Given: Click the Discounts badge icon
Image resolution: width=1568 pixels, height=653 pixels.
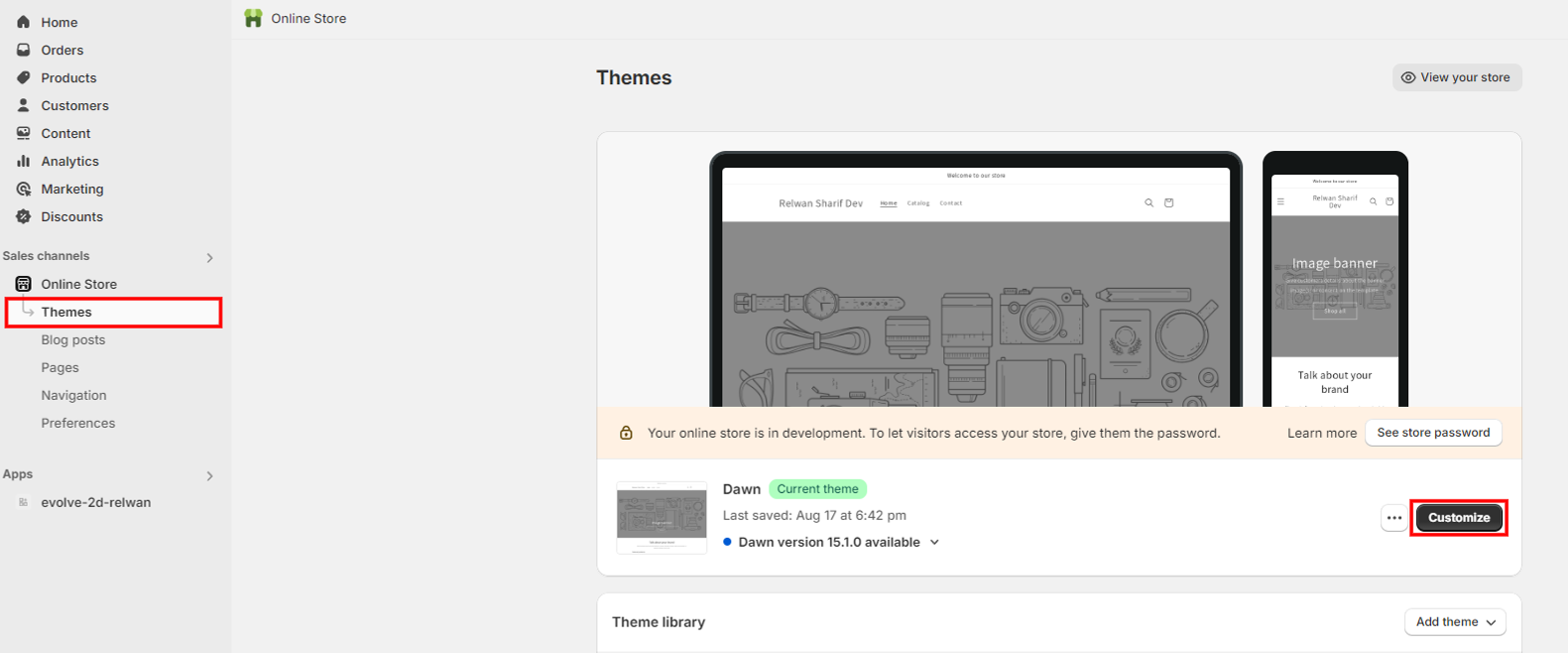Looking at the screenshot, I should pos(24,216).
